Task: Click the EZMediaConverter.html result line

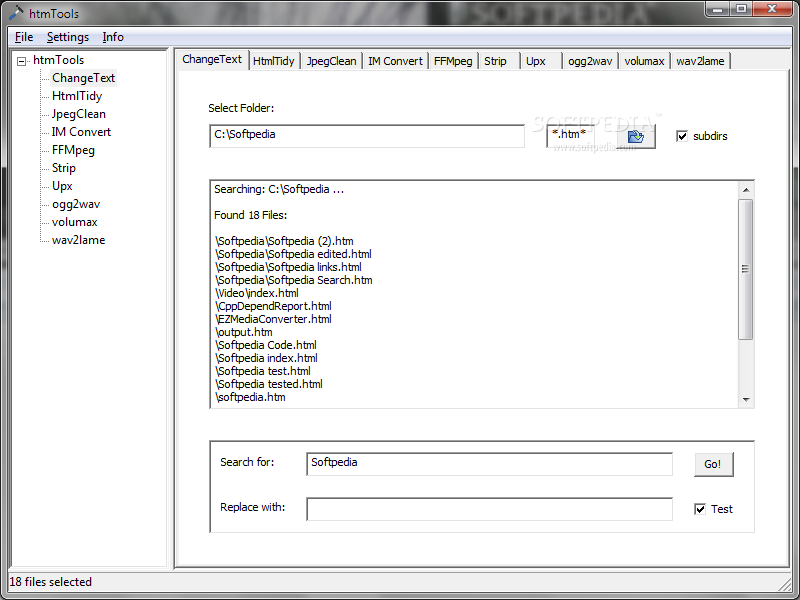Action: [273, 319]
